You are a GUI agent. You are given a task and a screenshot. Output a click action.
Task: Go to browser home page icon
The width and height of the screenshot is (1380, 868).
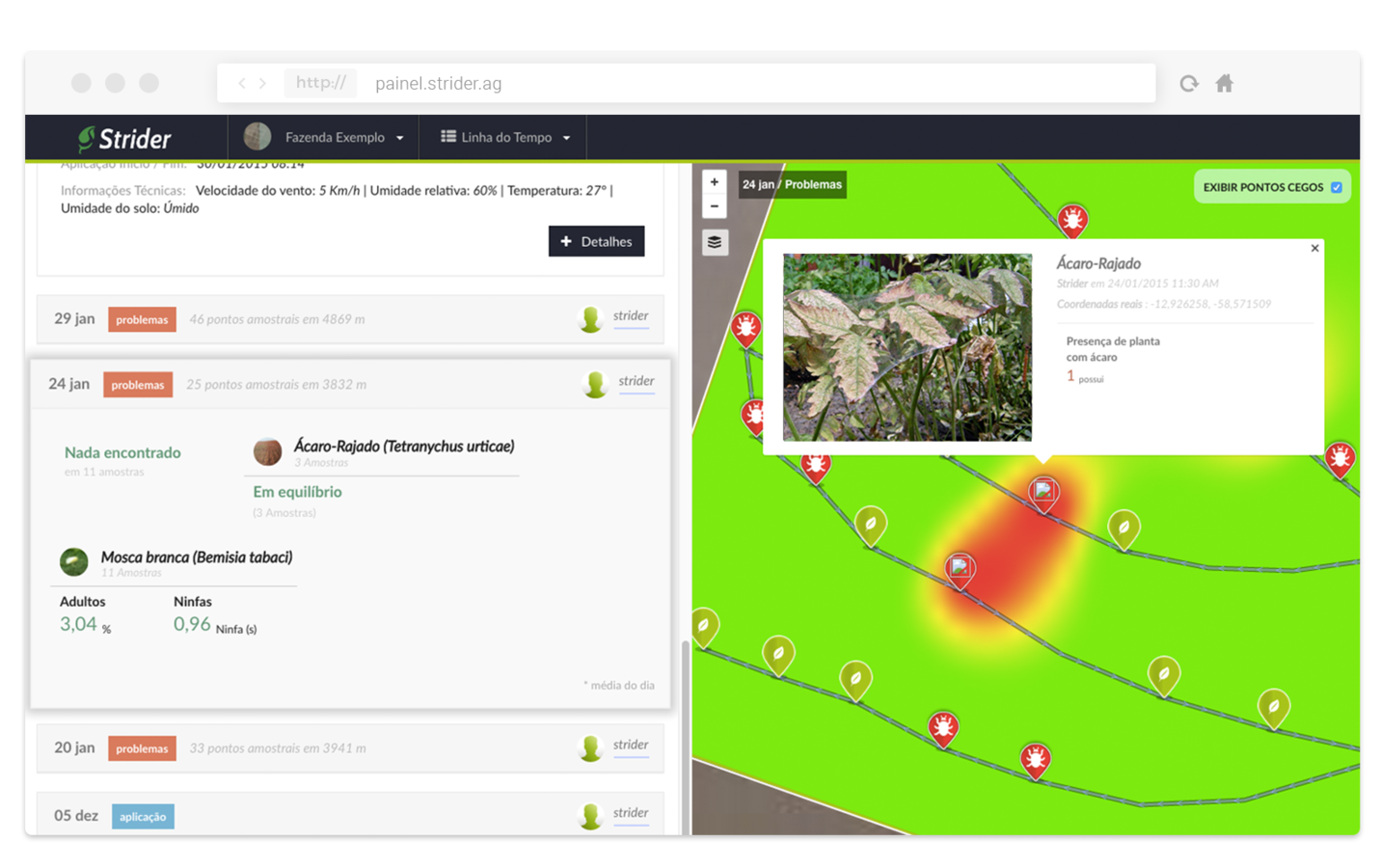point(1224,83)
